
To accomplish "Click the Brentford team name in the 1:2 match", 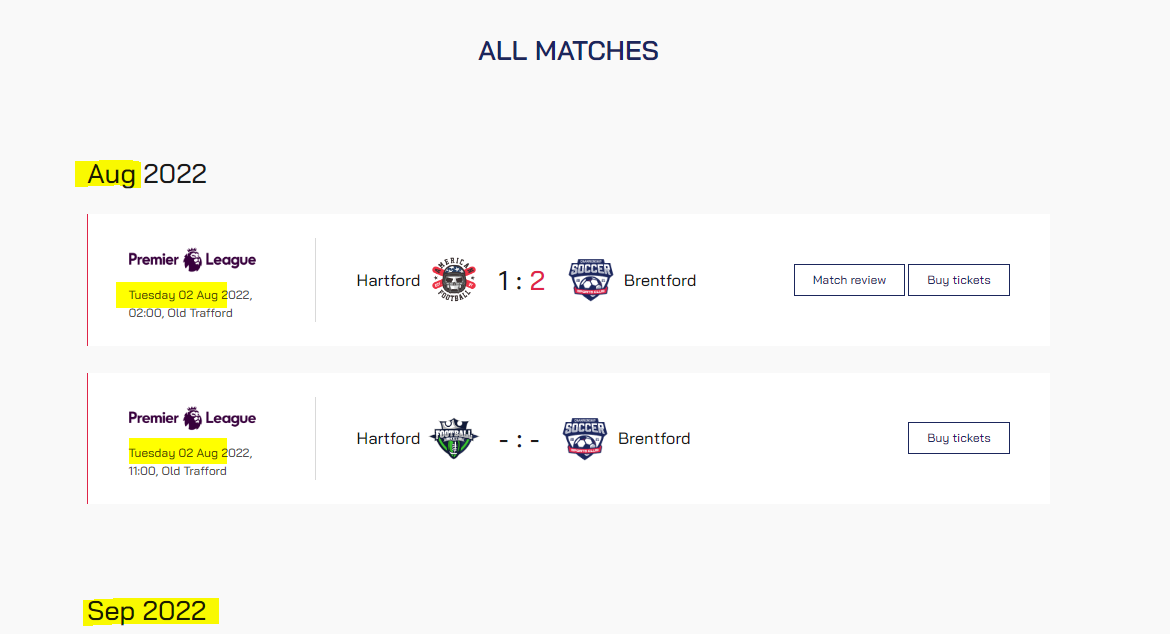I will pos(660,280).
